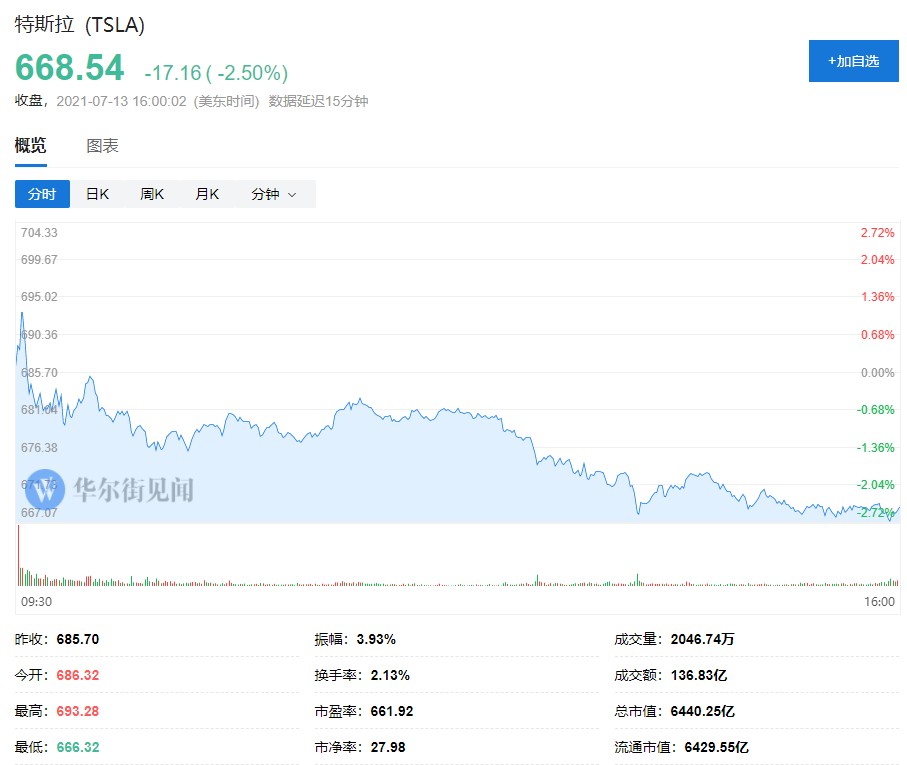This screenshot has height=765, width=907.
Task: Click the 加自选 add-to-watchlist button
Action: point(853,61)
